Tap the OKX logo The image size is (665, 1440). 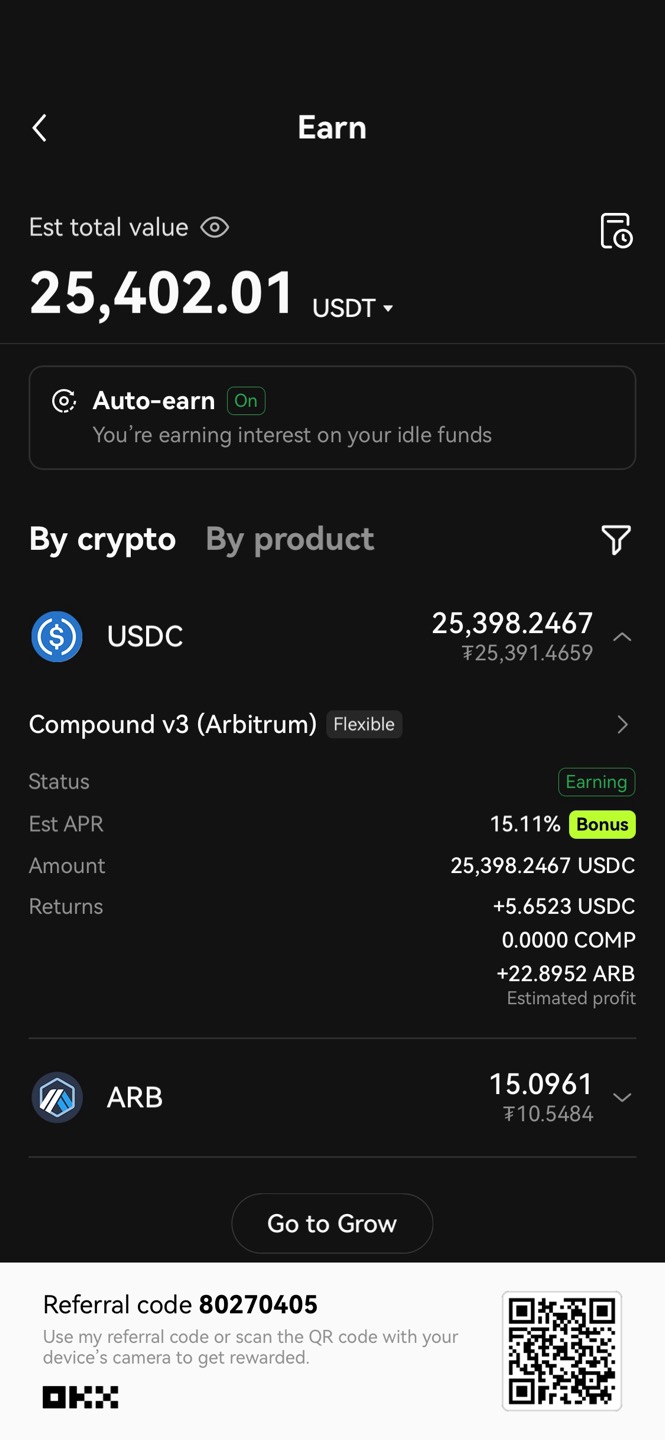pyautogui.click(x=80, y=1397)
